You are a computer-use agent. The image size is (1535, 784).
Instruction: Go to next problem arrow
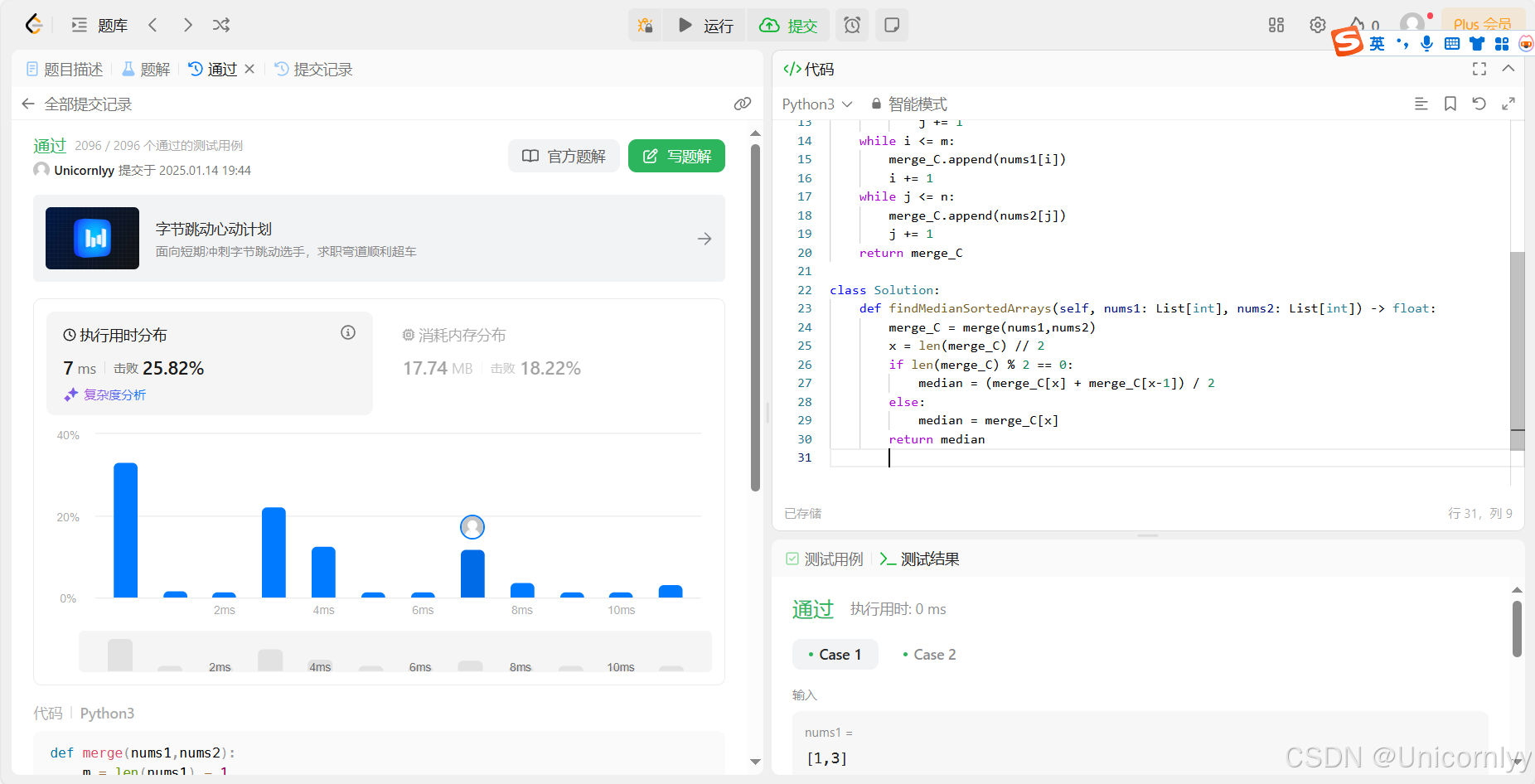187,25
